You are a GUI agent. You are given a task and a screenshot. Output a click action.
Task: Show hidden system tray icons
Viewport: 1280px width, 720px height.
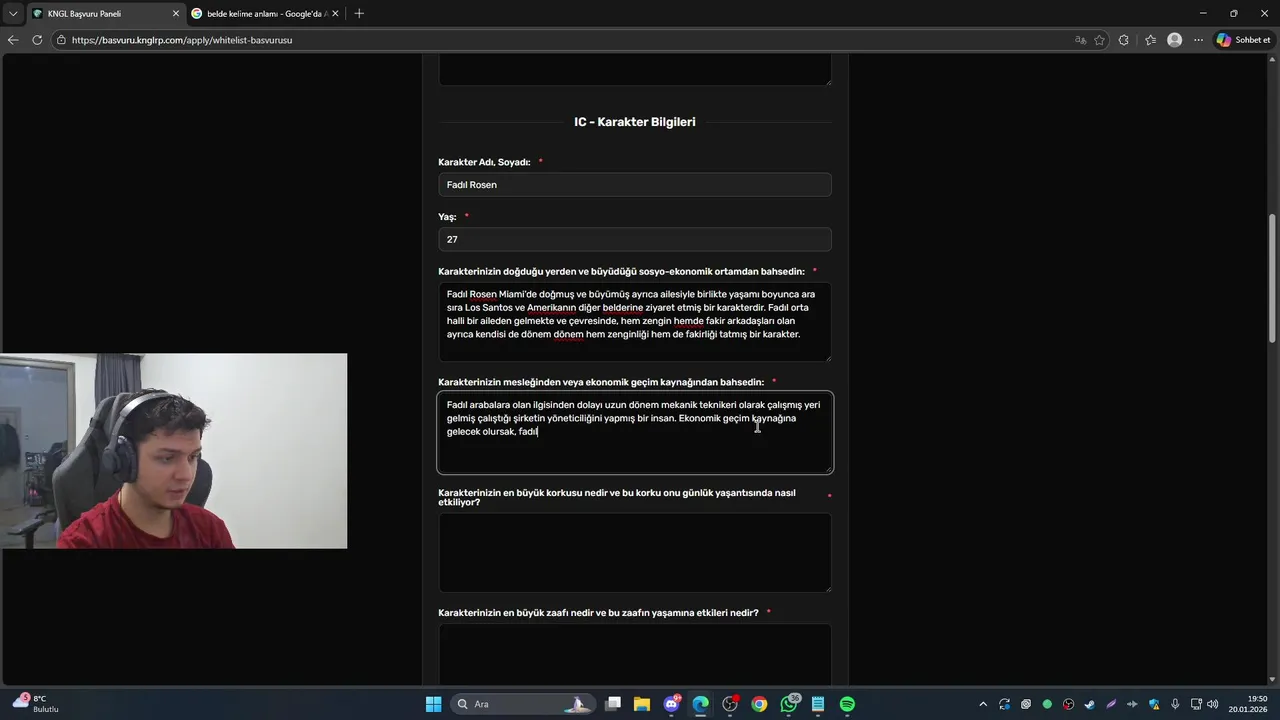click(x=983, y=704)
